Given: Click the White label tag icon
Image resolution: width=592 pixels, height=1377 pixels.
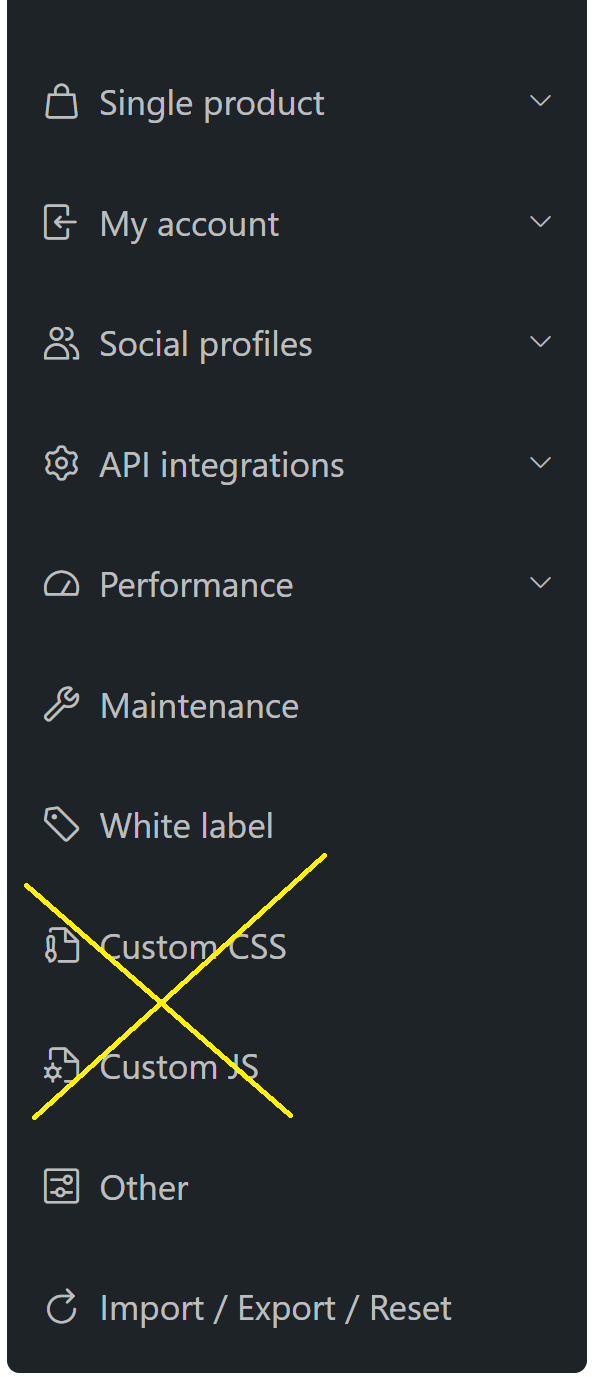Looking at the screenshot, I should pyautogui.click(x=62, y=826).
